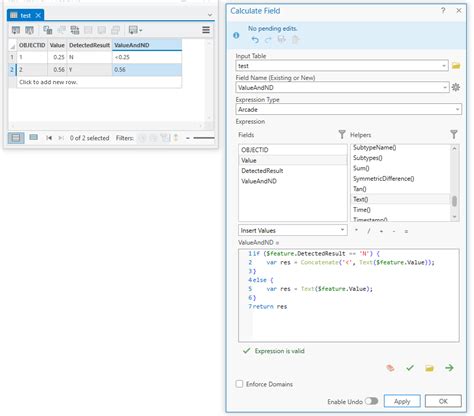
Task: Click the Show all records view button
Action: pyautogui.click(x=16, y=138)
